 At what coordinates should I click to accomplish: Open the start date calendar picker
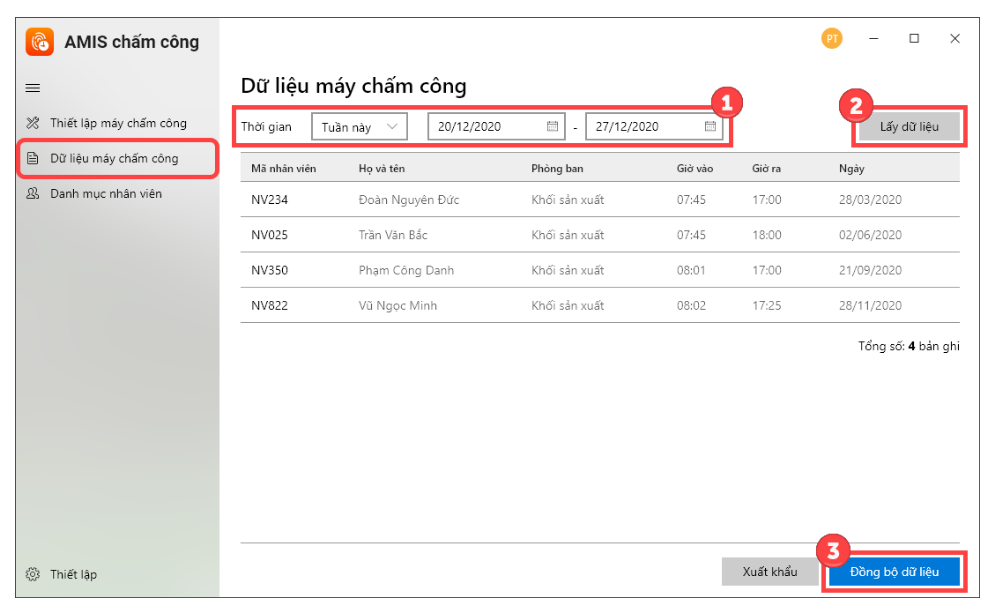point(552,127)
